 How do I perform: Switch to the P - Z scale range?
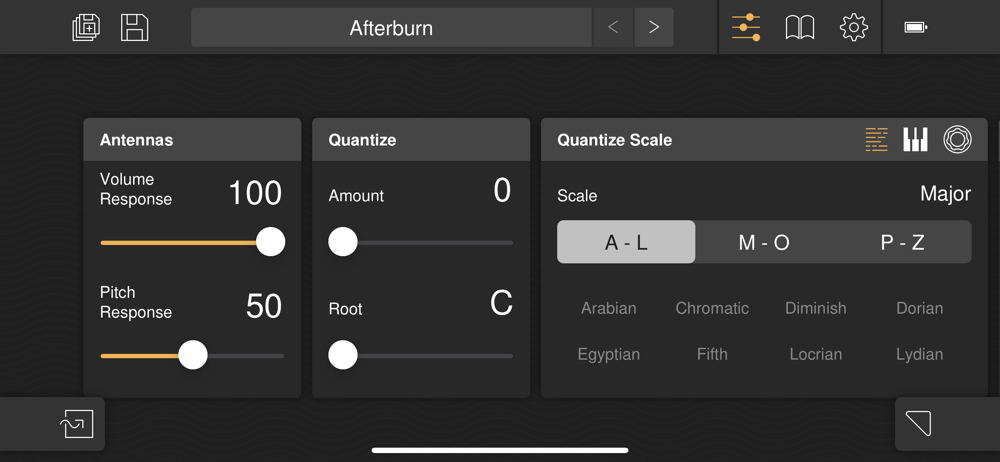click(902, 243)
